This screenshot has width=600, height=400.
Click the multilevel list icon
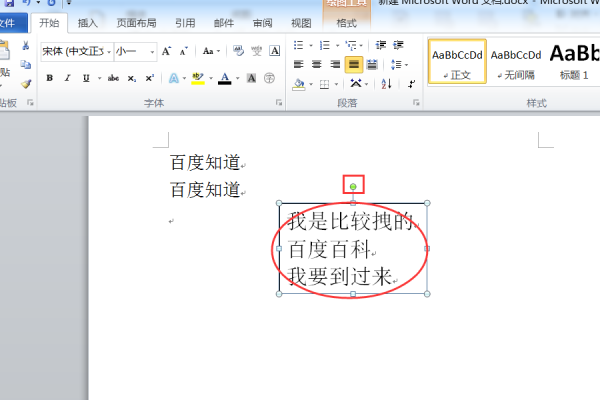[x=351, y=46]
